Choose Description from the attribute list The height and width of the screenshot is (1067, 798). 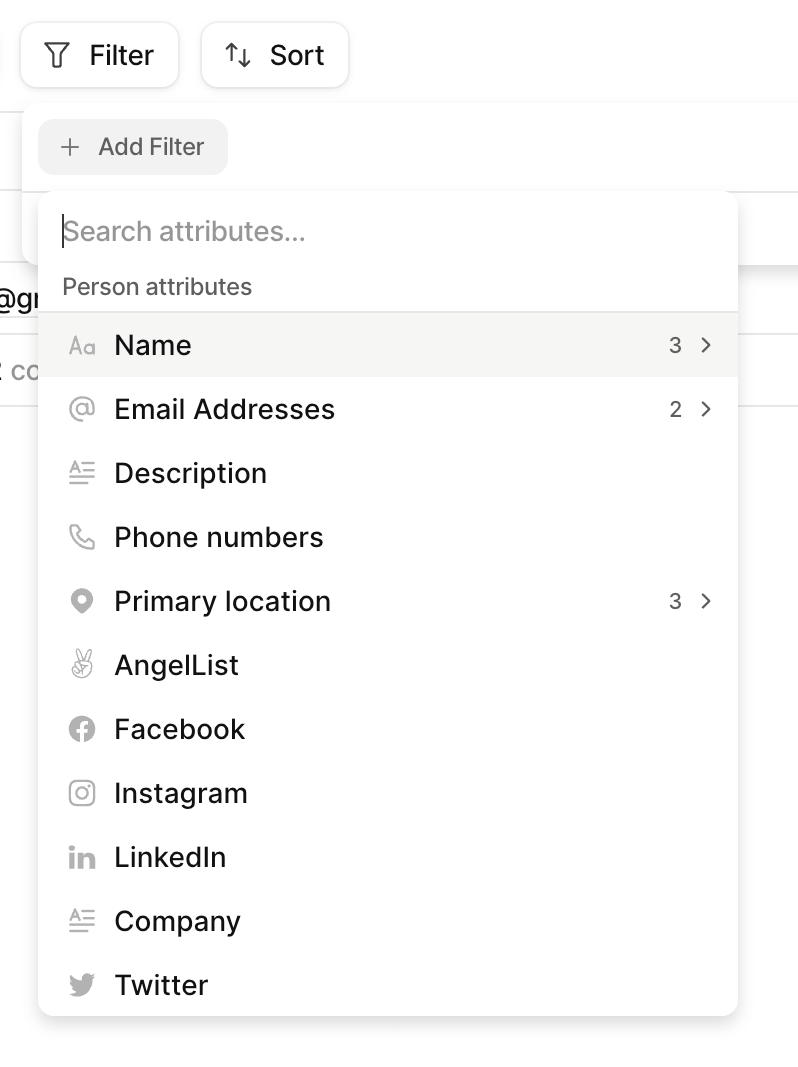pos(190,473)
